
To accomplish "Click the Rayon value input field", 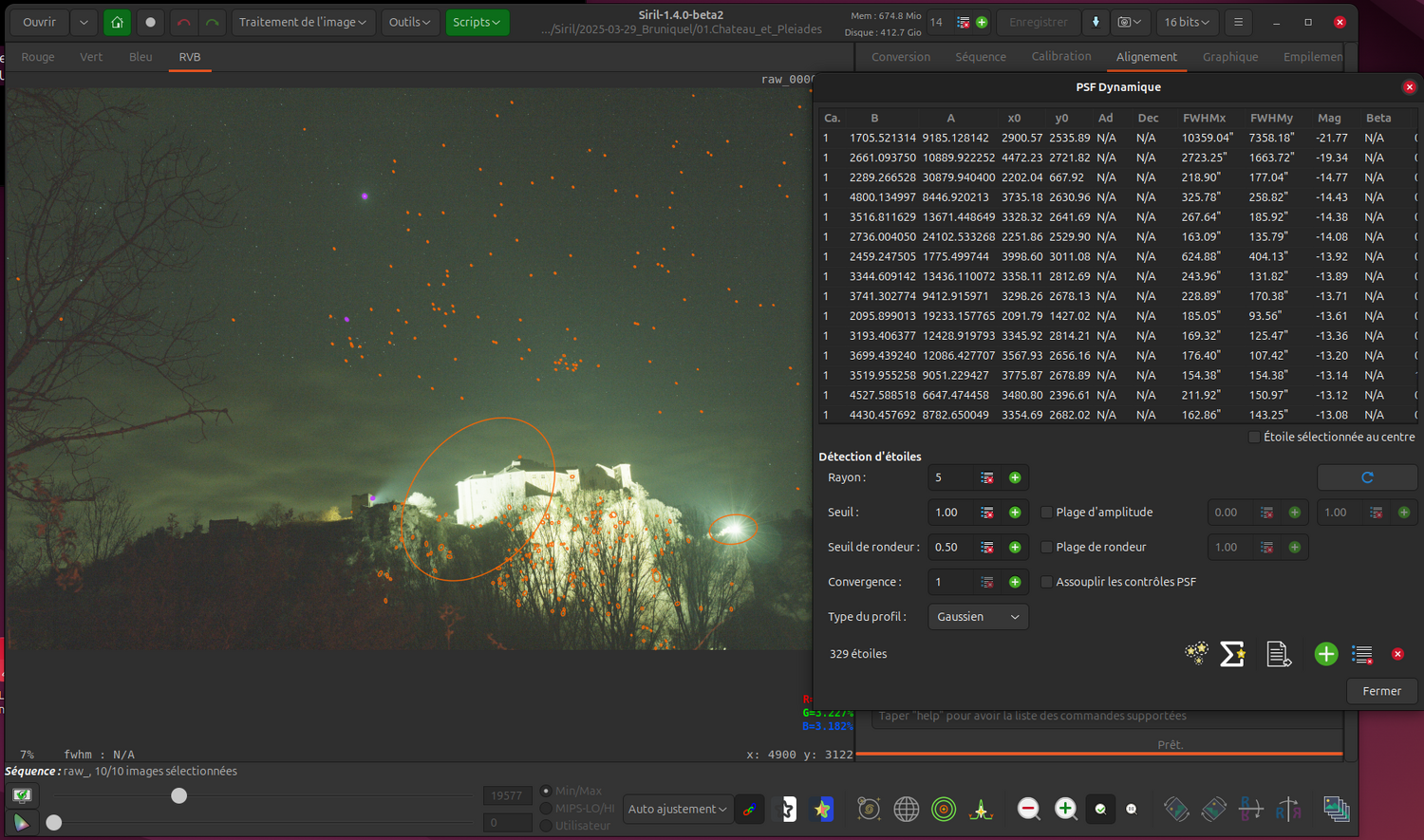I will click(951, 477).
